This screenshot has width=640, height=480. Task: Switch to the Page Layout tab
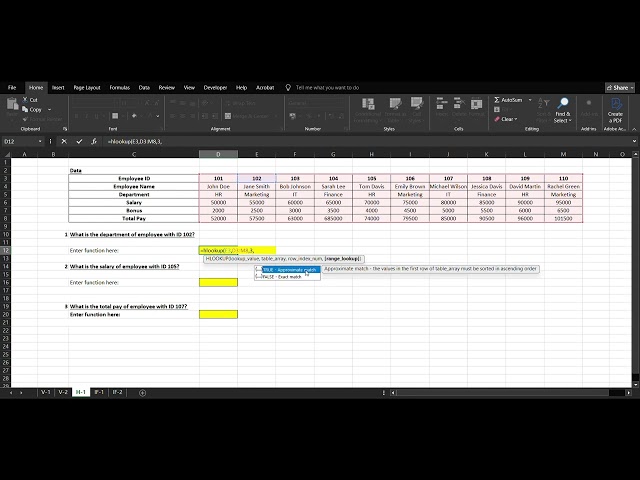pyautogui.click(x=87, y=87)
